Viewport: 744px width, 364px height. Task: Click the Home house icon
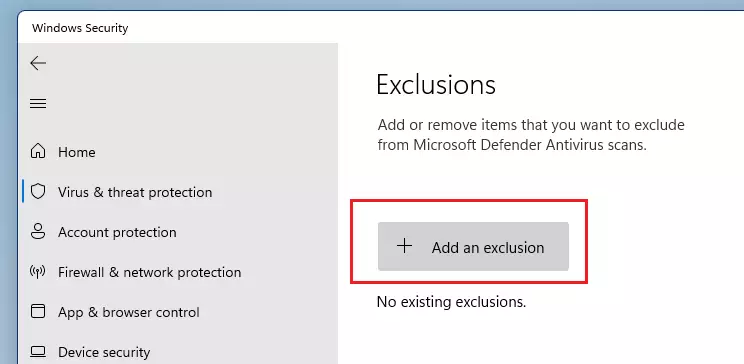(38, 152)
